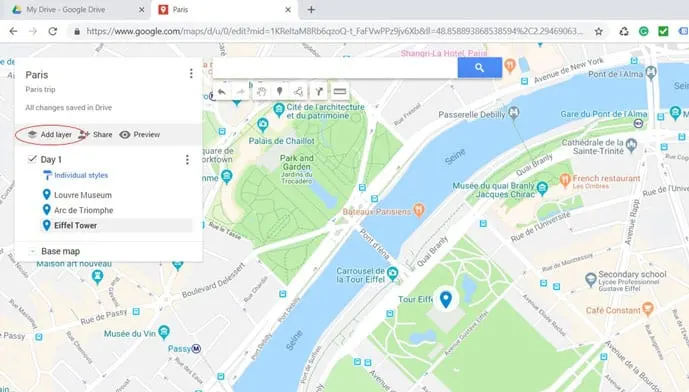The image size is (689, 392).
Task: Close the My Drive browser tab
Action: click(x=141, y=10)
